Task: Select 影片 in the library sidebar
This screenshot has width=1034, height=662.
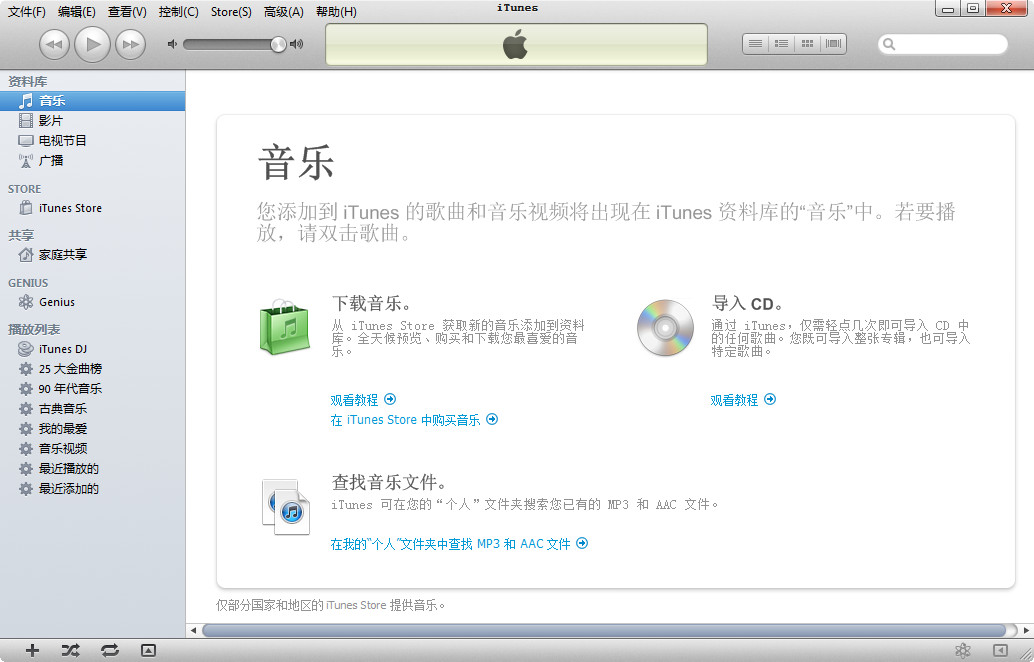Action: [92, 121]
